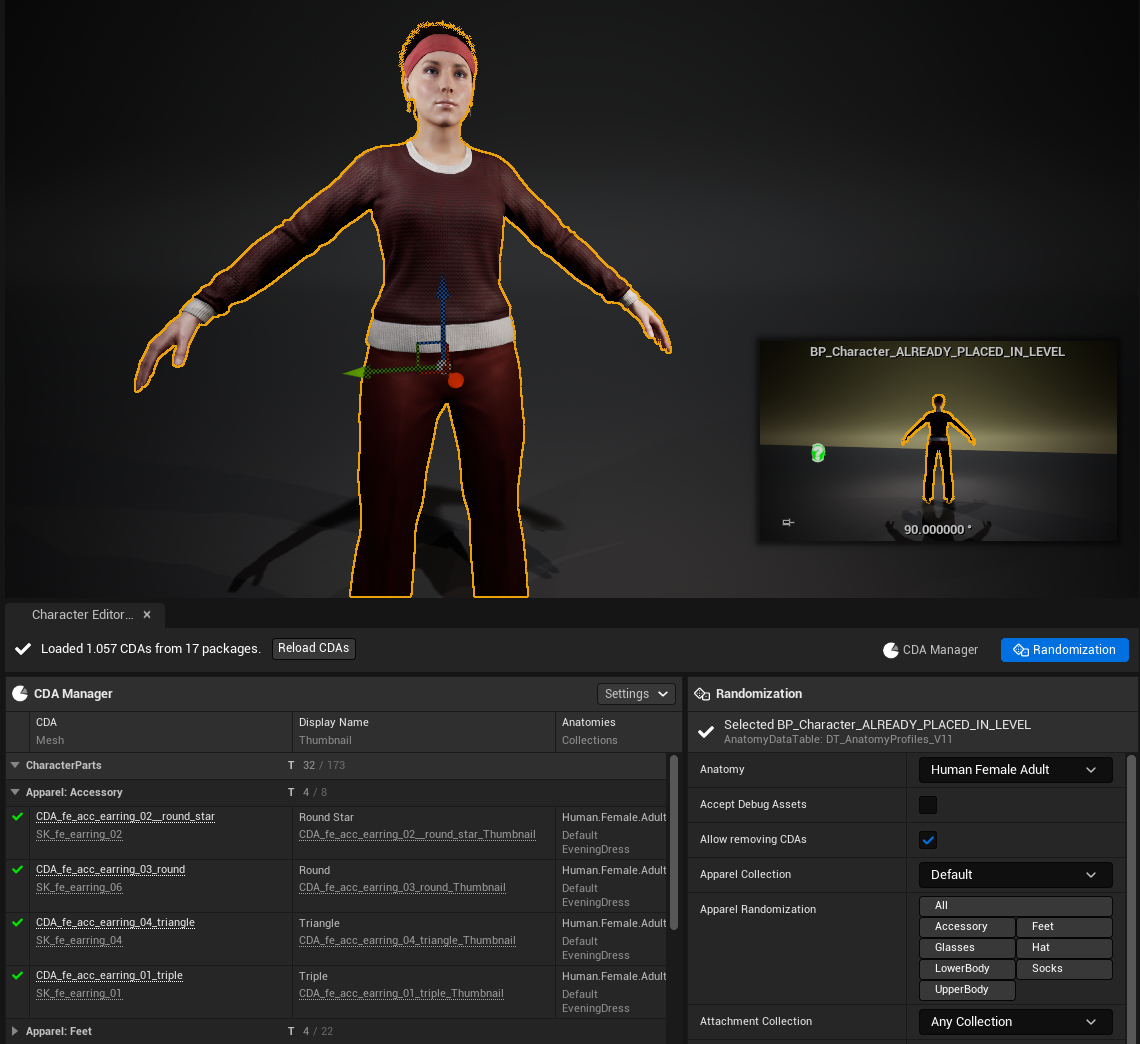Enable the Accept Debug Assets checkbox

(x=928, y=805)
